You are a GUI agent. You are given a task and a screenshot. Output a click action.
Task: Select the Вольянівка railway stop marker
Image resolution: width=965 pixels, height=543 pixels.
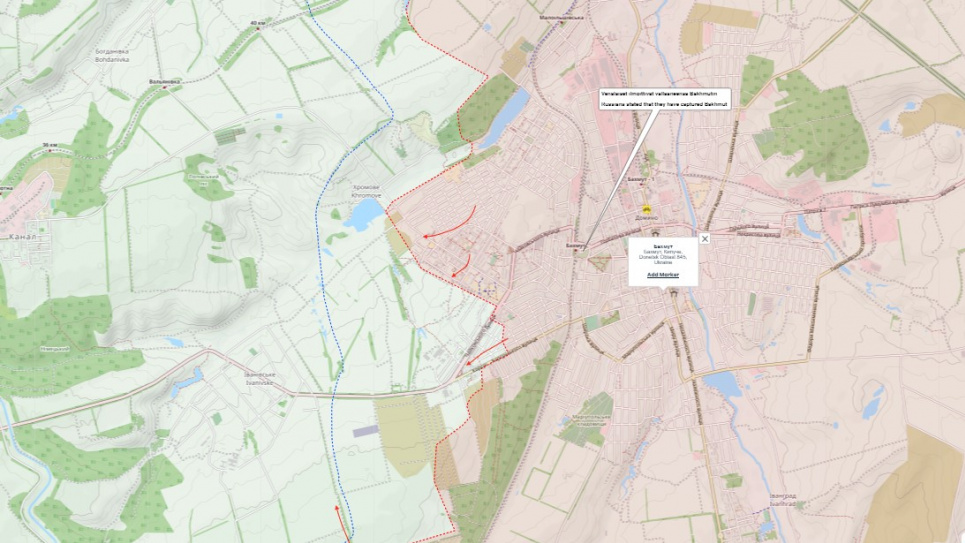coord(164,88)
